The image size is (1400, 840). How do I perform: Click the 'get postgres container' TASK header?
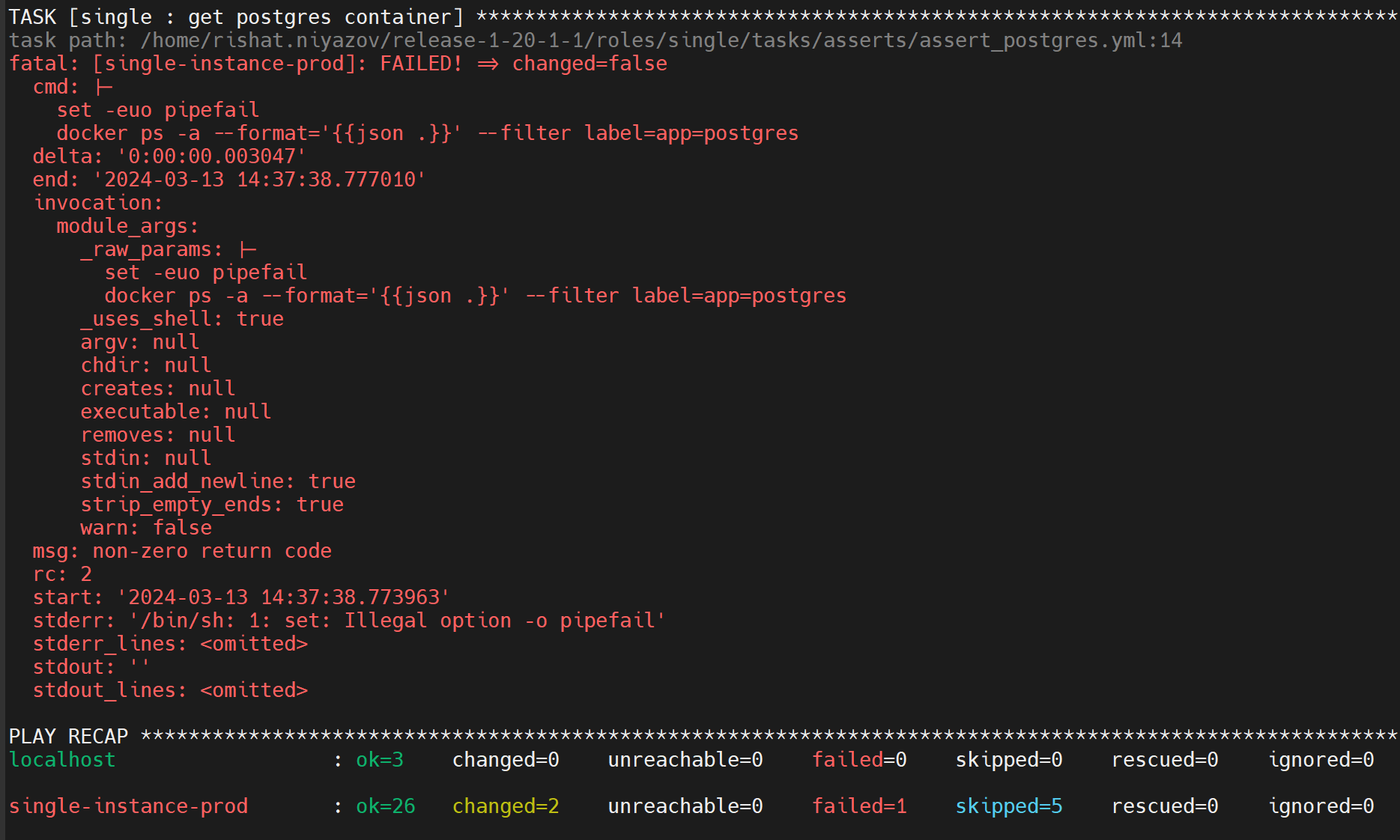coord(236,16)
